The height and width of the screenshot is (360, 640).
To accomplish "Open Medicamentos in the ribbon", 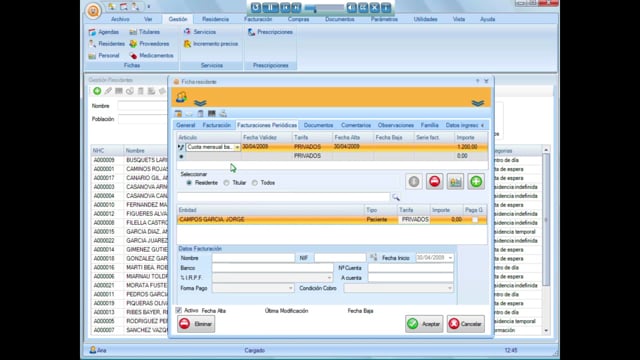I will click(x=151, y=56).
